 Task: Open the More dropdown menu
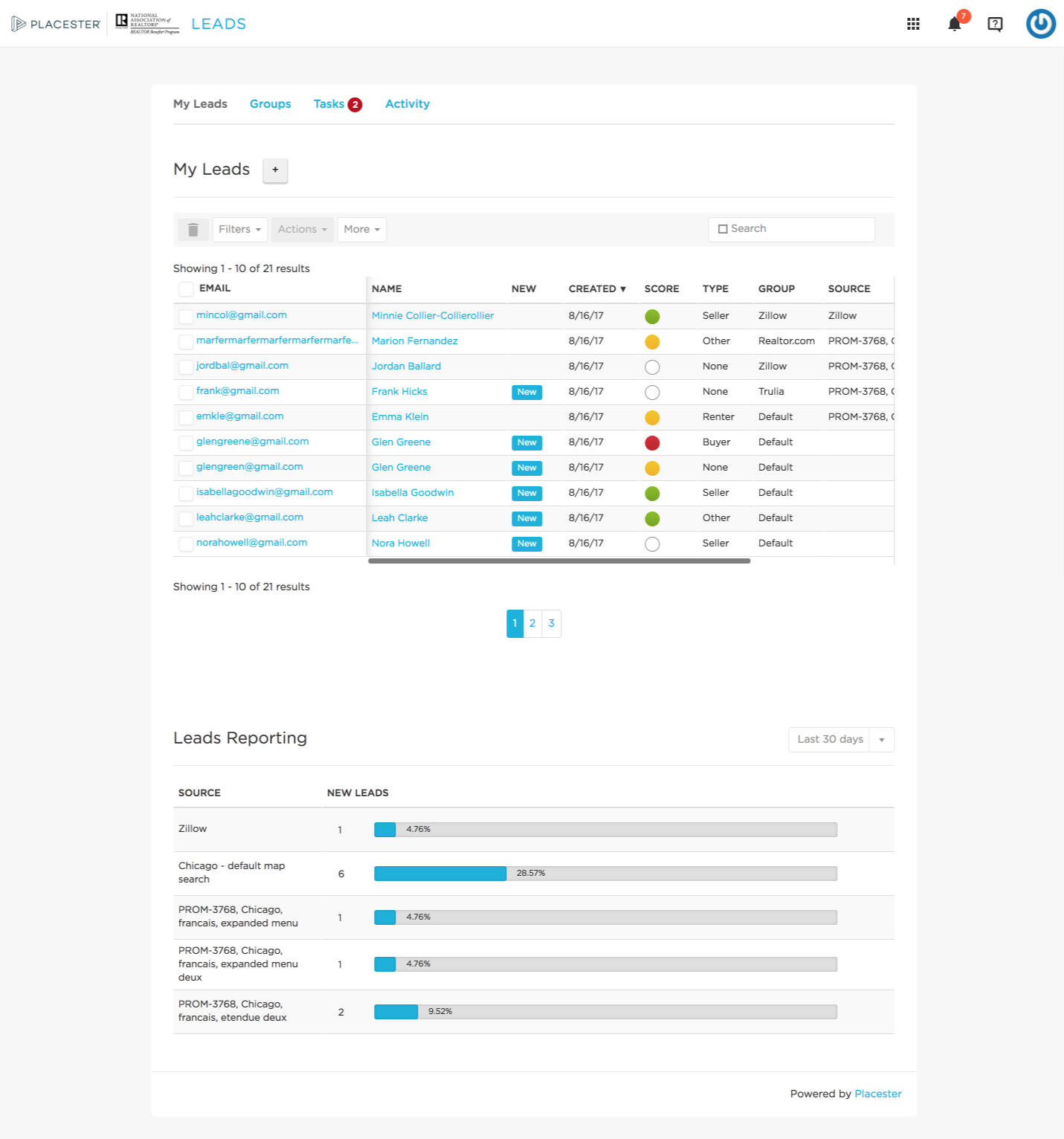click(361, 230)
